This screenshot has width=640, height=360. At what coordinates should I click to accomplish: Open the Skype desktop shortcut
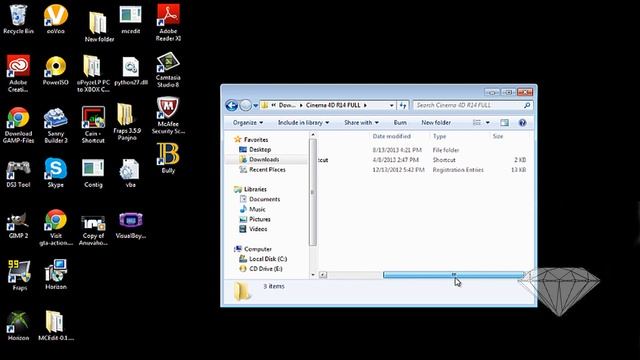pyautogui.click(x=56, y=173)
